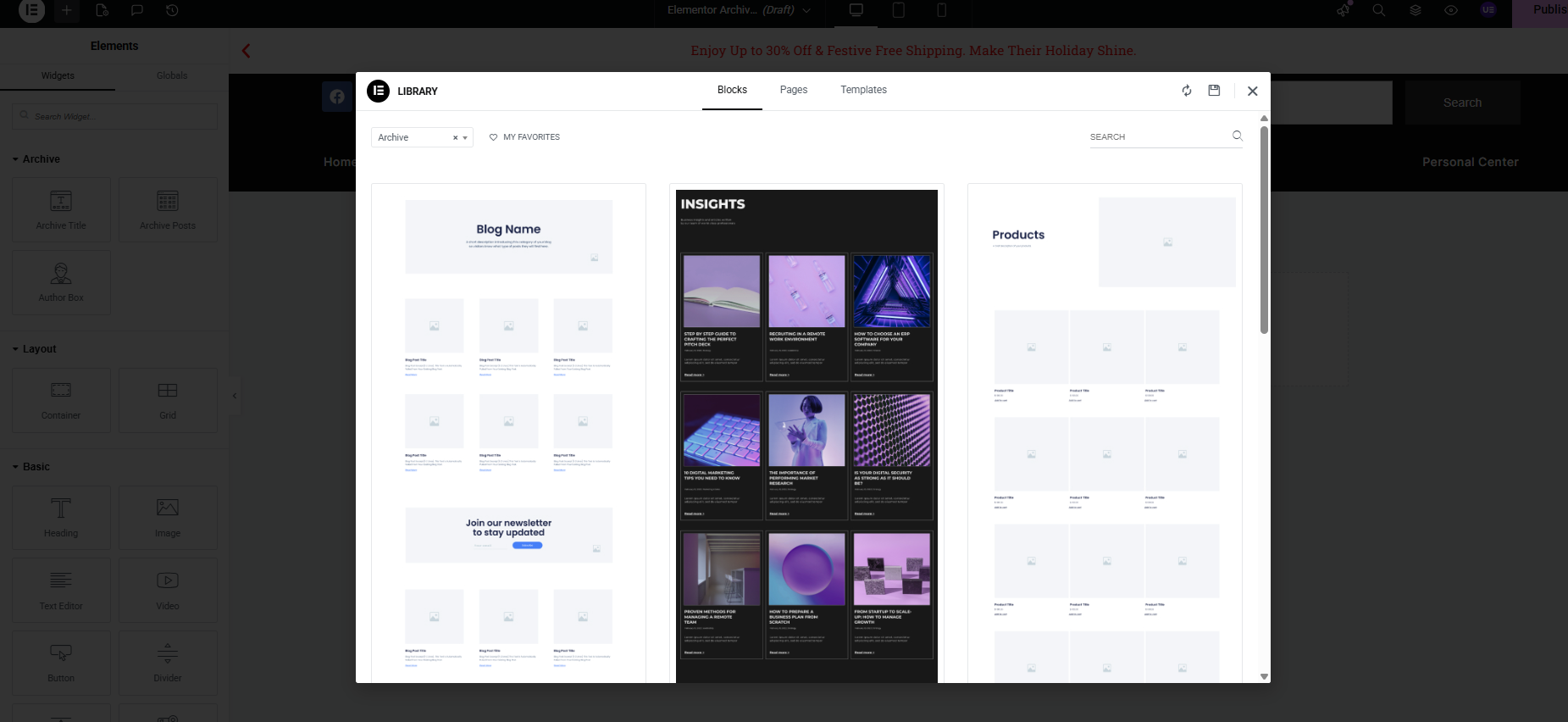This screenshot has width=1568, height=722.
Task: Switch to mobile preview mode
Action: tap(941, 10)
